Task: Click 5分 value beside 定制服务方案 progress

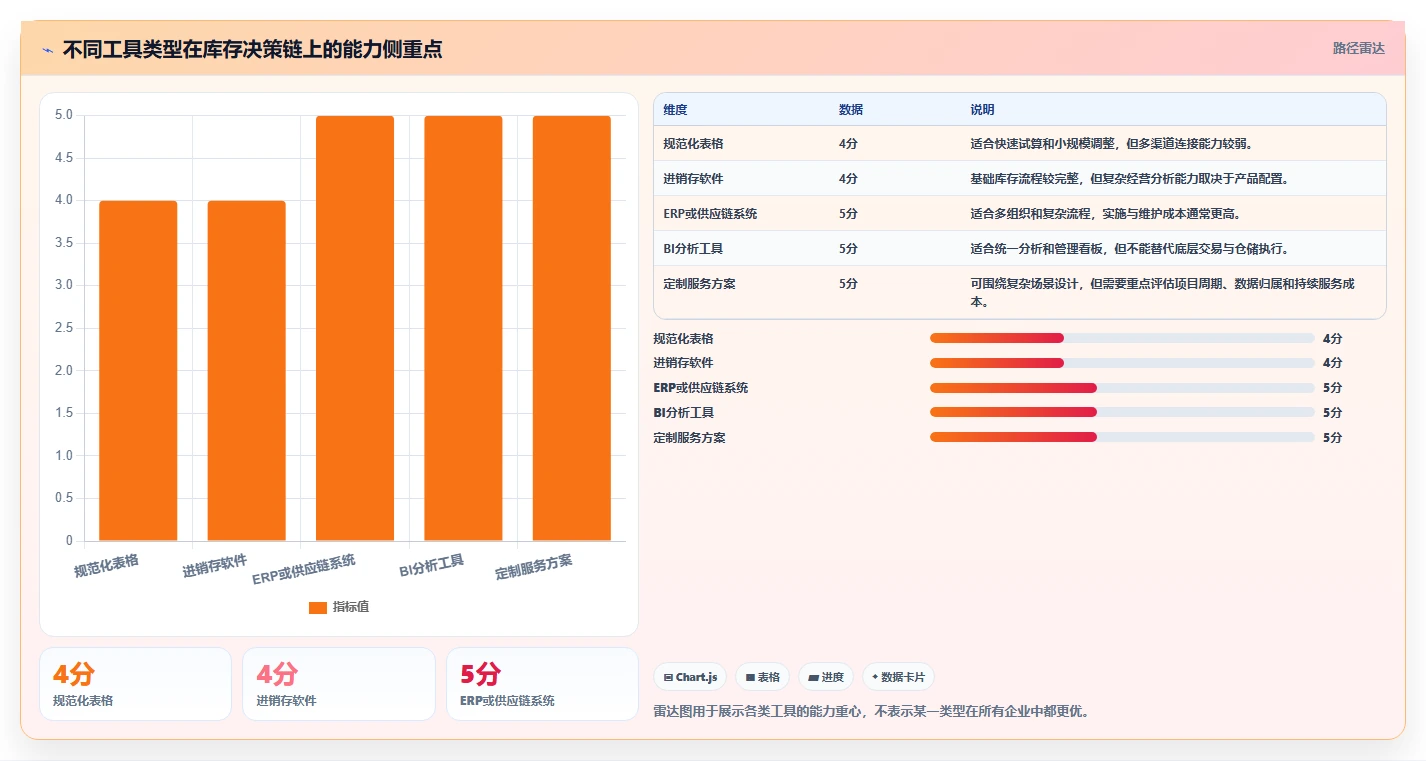Action: (x=1332, y=437)
